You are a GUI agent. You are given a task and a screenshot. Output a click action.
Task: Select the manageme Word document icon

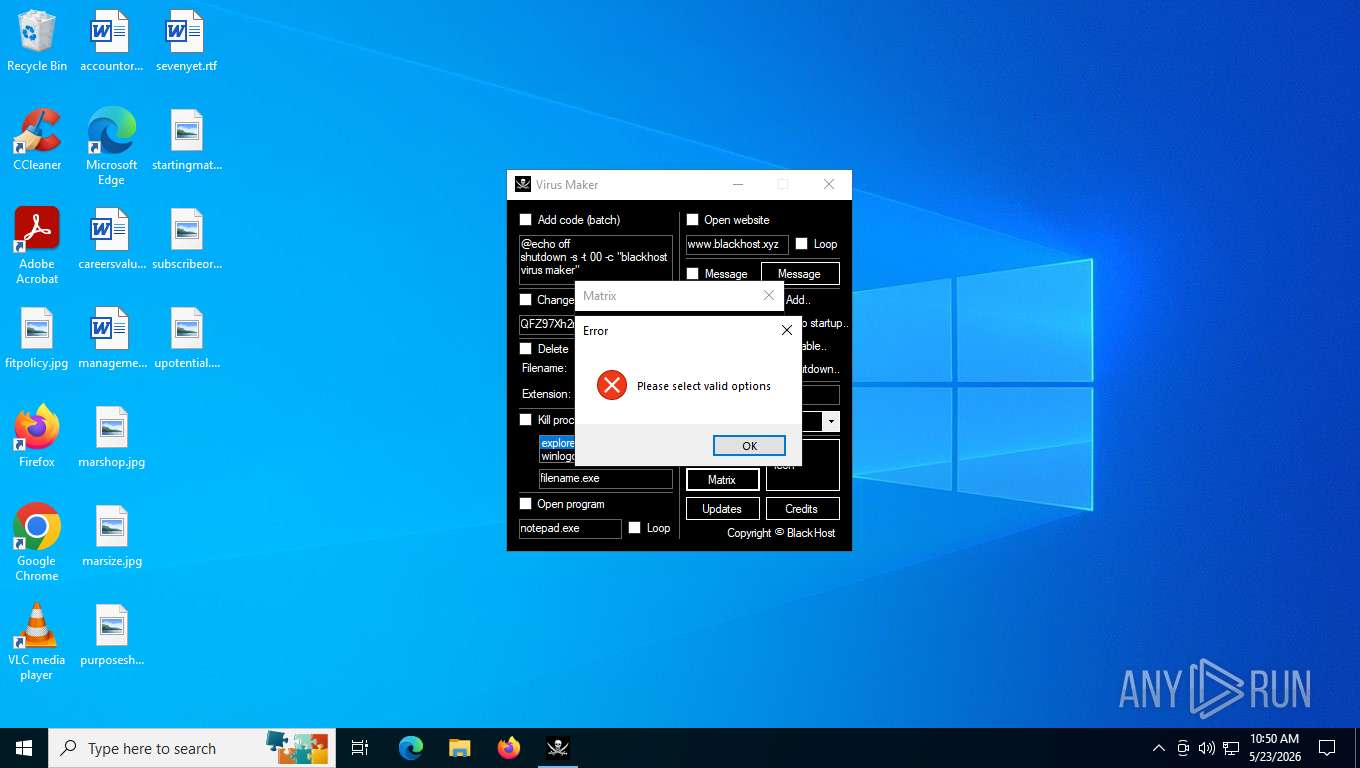pyautogui.click(x=111, y=338)
